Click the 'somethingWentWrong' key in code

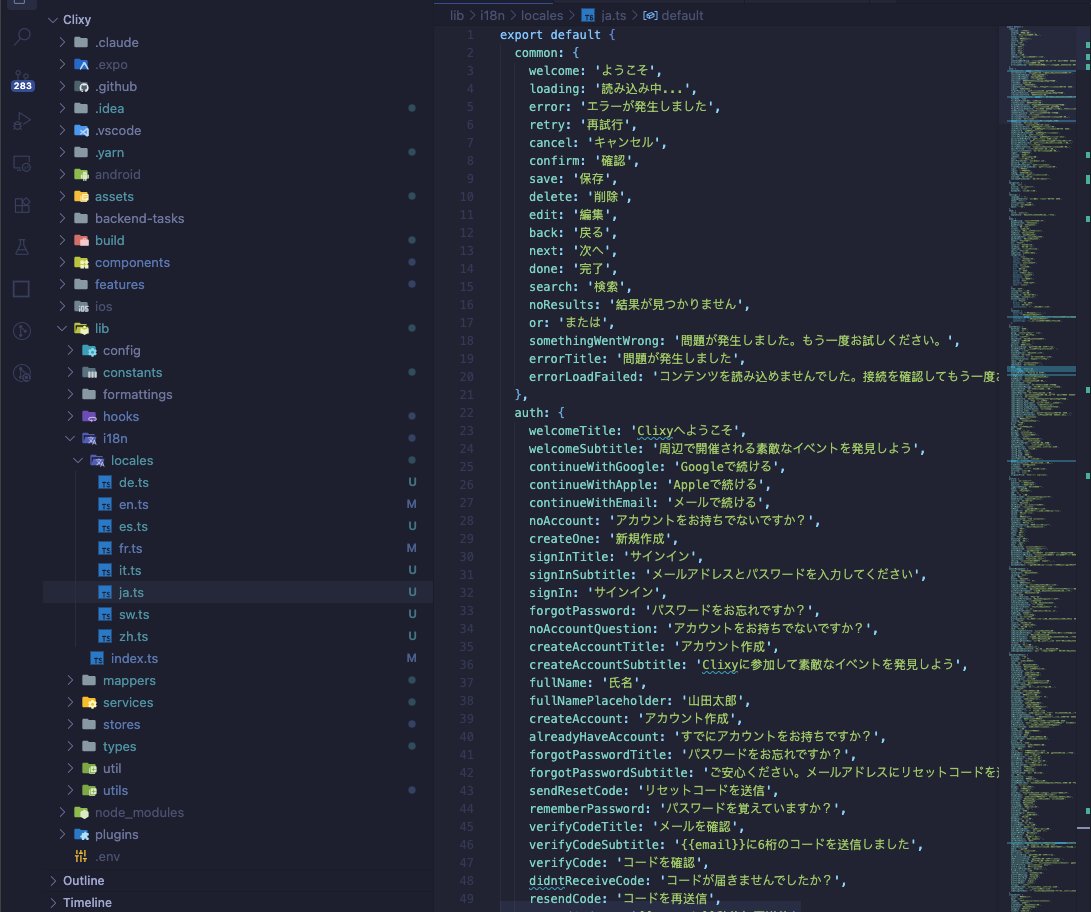pos(594,341)
